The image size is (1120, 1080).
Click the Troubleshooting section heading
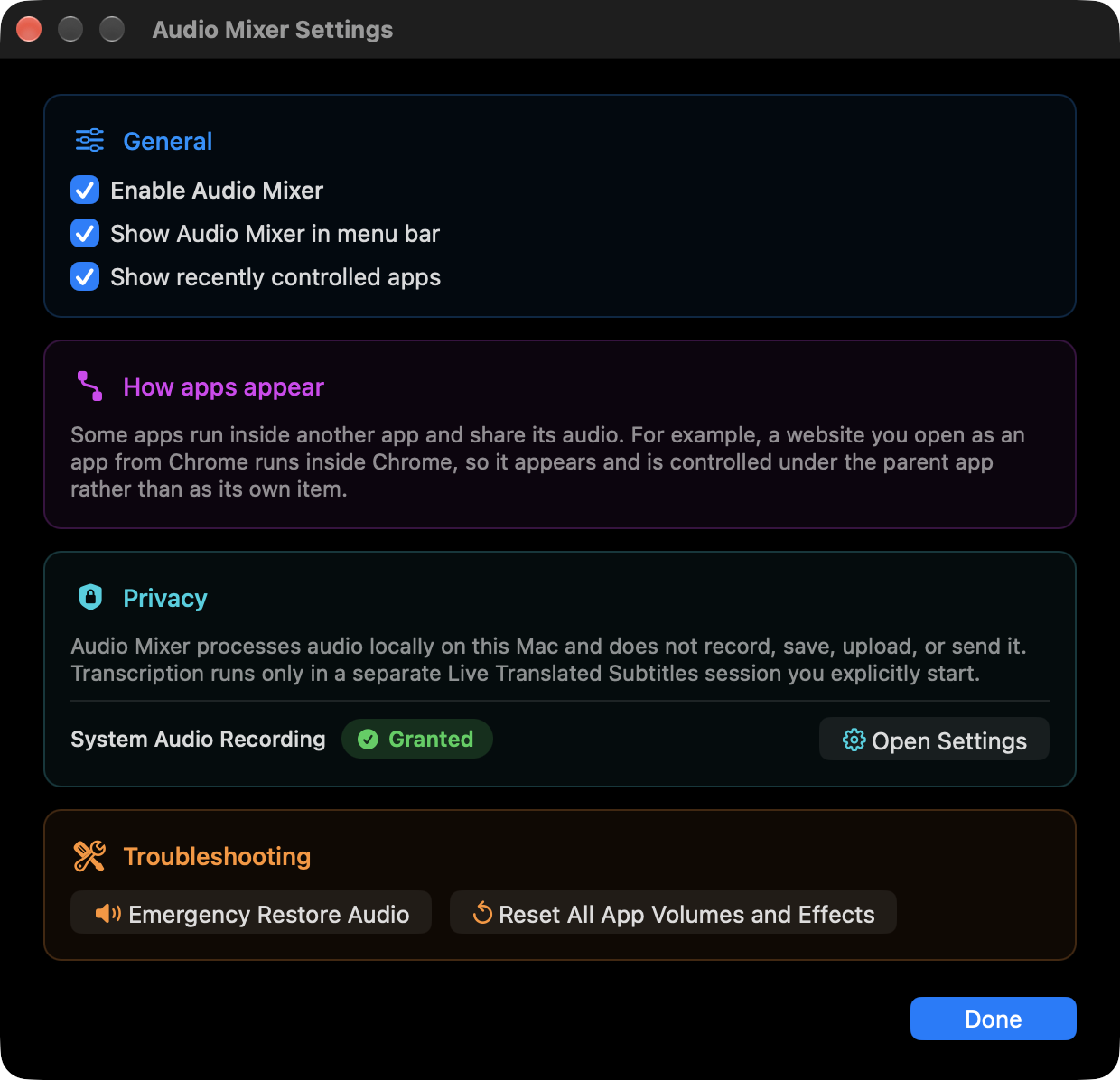pyautogui.click(x=217, y=856)
